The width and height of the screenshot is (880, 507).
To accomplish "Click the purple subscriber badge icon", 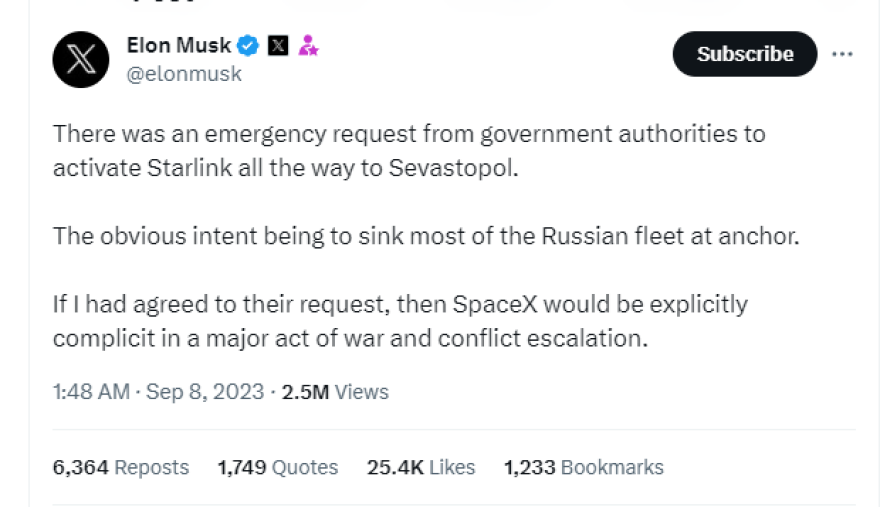I will (308, 46).
